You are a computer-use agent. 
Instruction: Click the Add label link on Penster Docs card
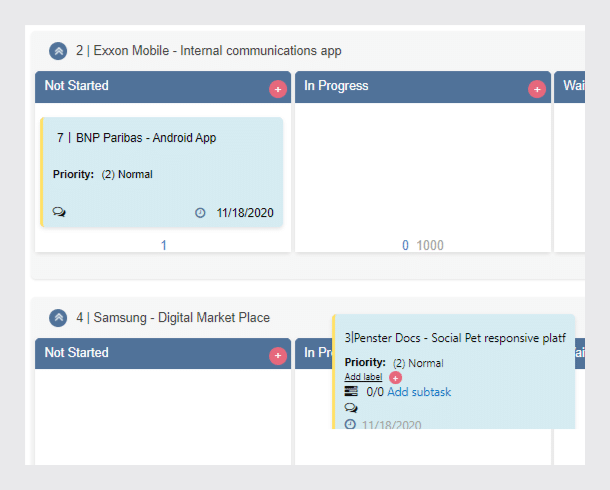363,377
